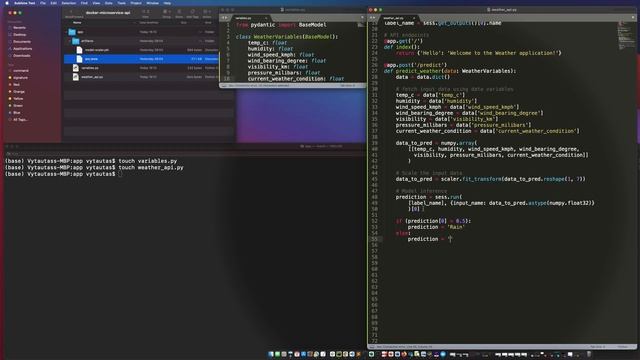
Task: Open Finder Action menu icon
Action: coord(207,12)
